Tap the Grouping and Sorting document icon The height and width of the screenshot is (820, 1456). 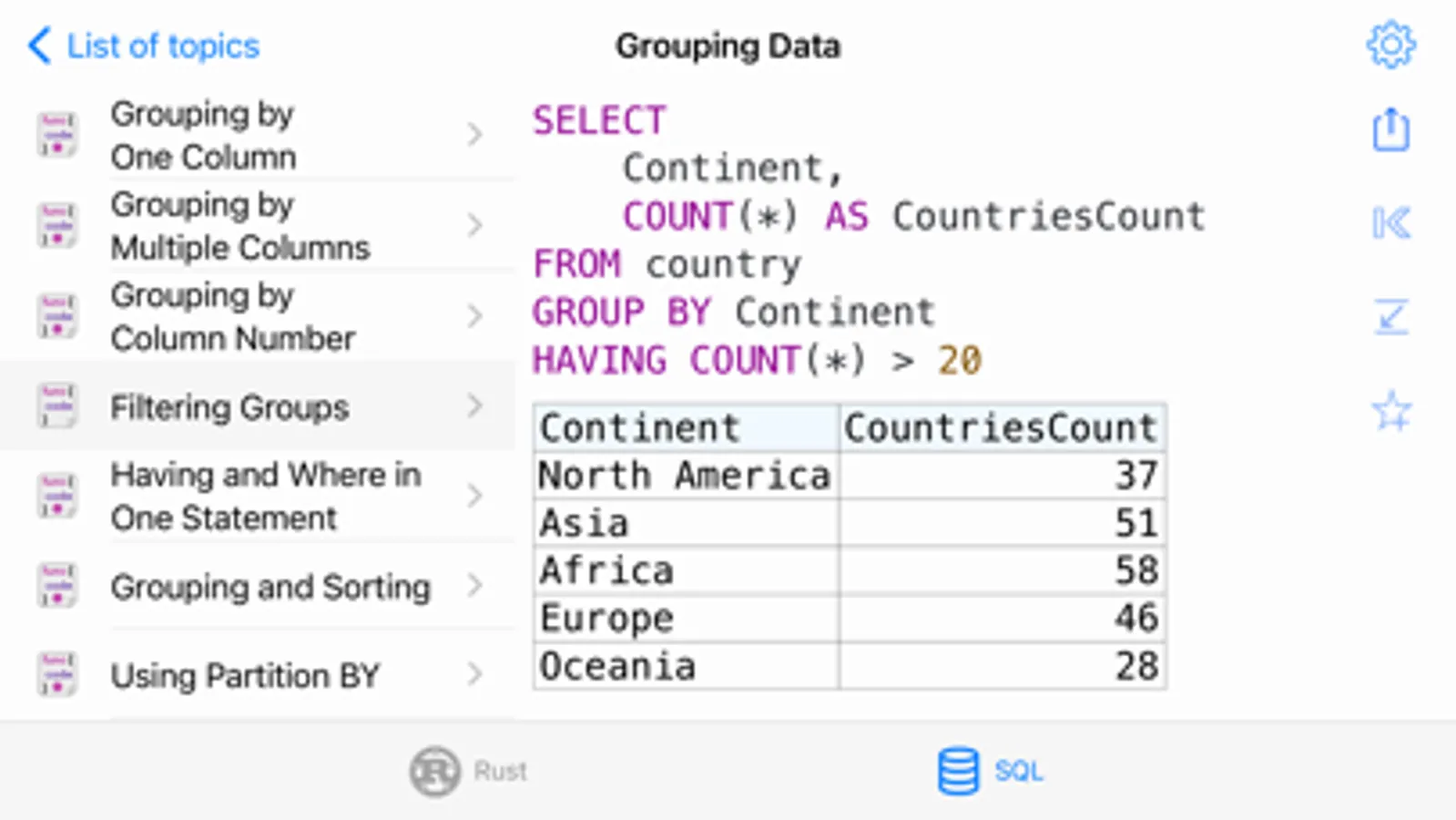[x=56, y=586]
